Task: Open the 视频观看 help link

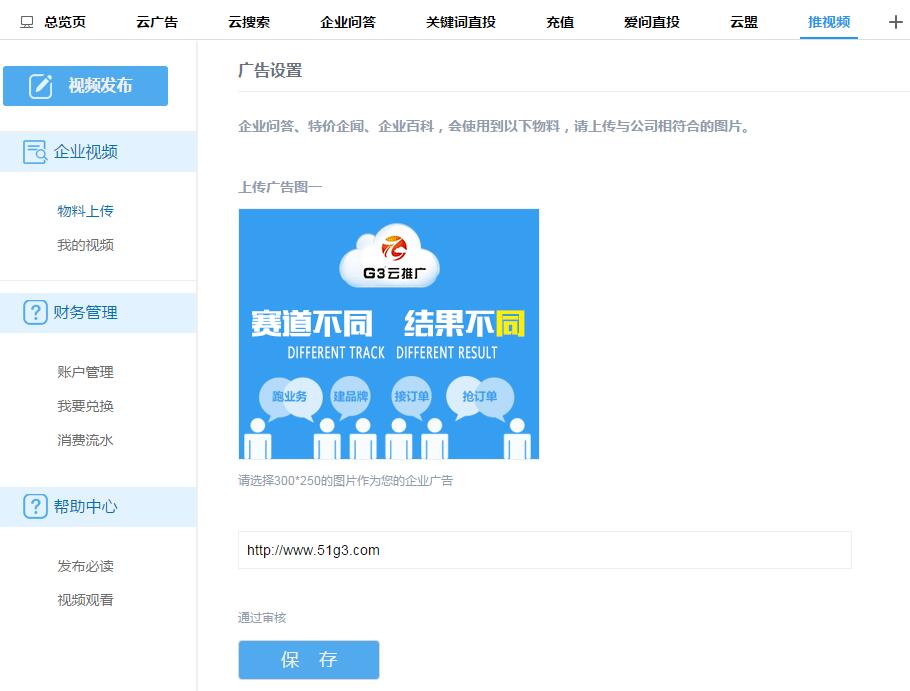Action: point(85,600)
